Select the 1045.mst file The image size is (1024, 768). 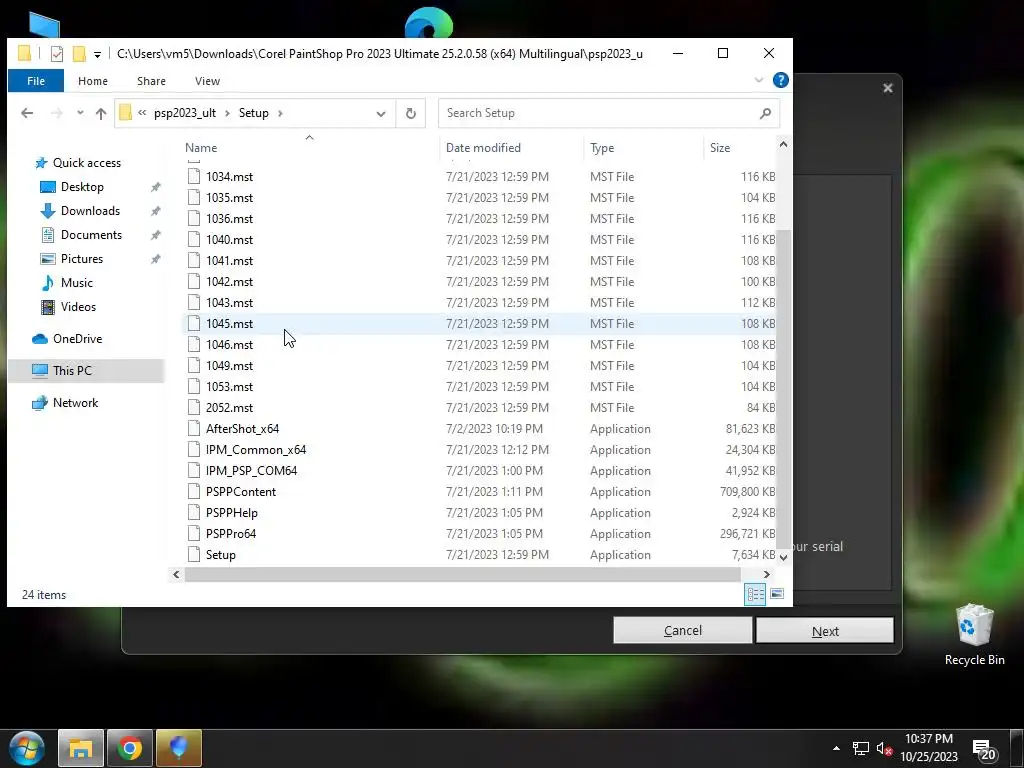pyautogui.click(x=229, y=324)
